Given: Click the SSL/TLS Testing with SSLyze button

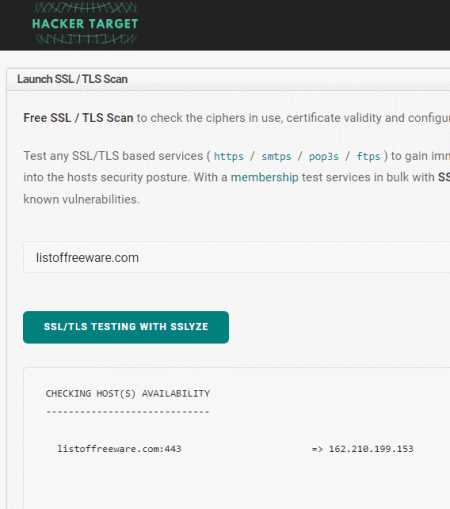Looking at the screenshot, I should [126, 327].
